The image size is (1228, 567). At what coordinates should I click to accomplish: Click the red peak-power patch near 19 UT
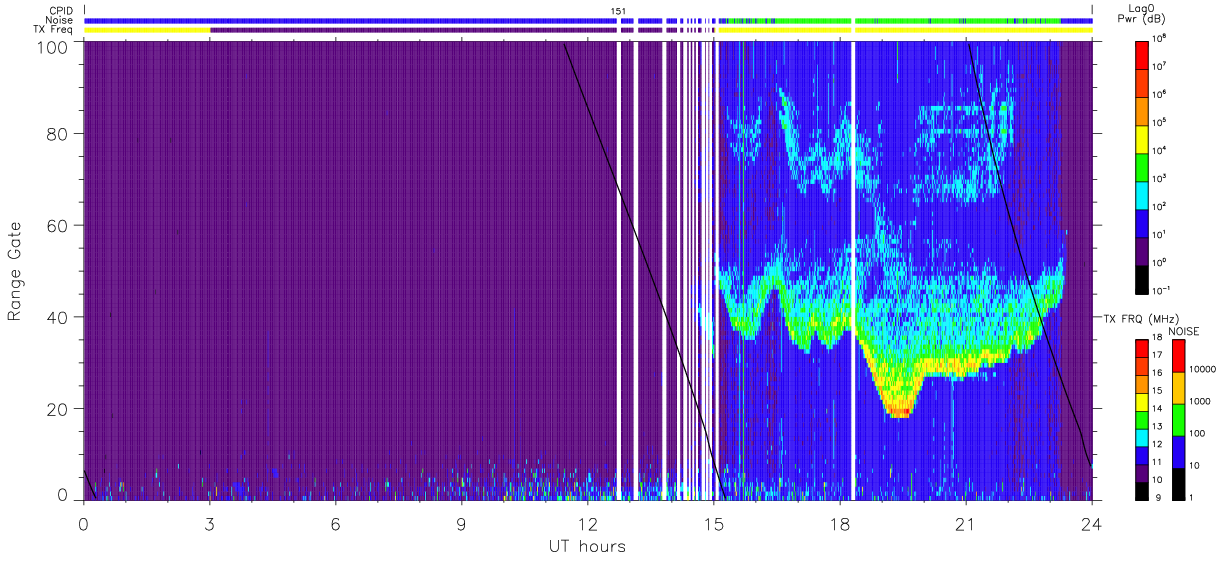click(901, 411)
